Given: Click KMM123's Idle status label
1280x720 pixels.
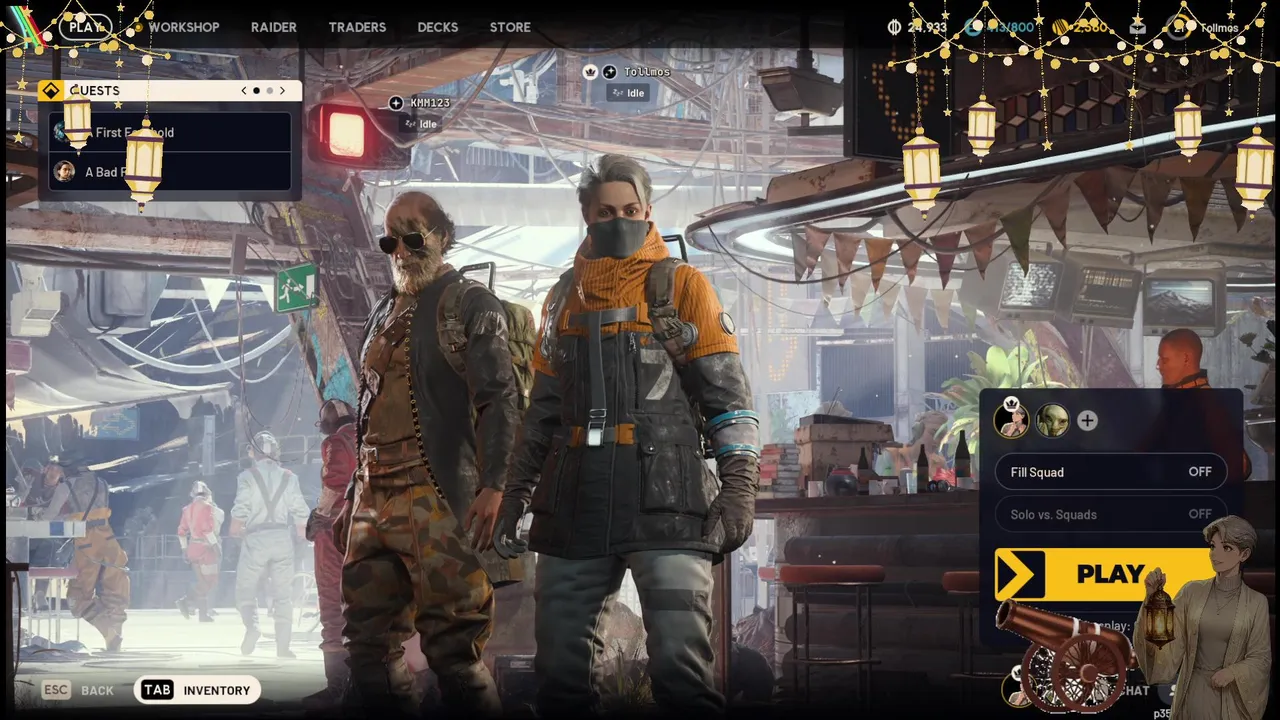Looking at the screenshot, I should point(420,124).
